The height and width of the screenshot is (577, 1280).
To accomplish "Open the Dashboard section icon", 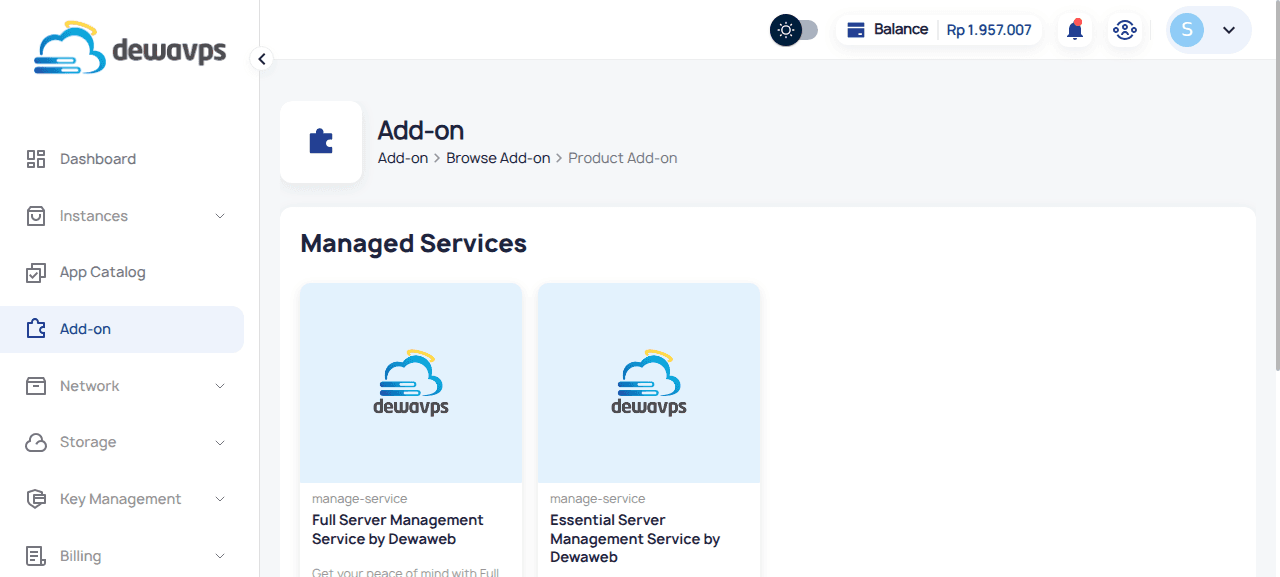I will point(36,158).
